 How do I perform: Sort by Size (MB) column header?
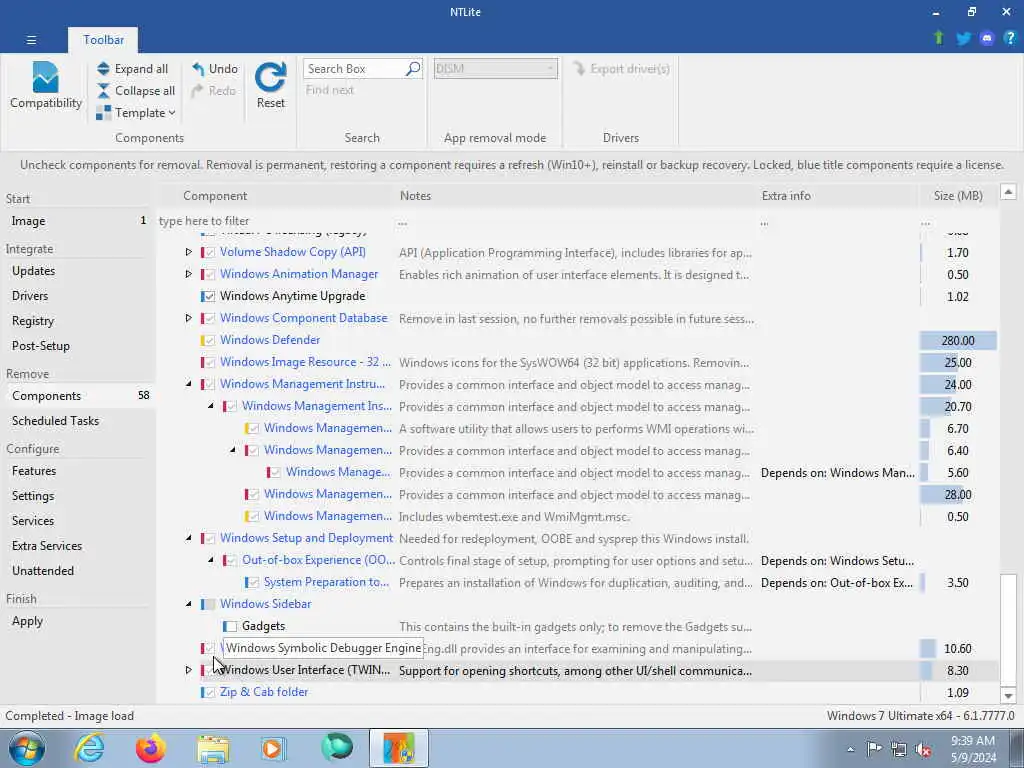pyautogui.click(x=957, y=196)
